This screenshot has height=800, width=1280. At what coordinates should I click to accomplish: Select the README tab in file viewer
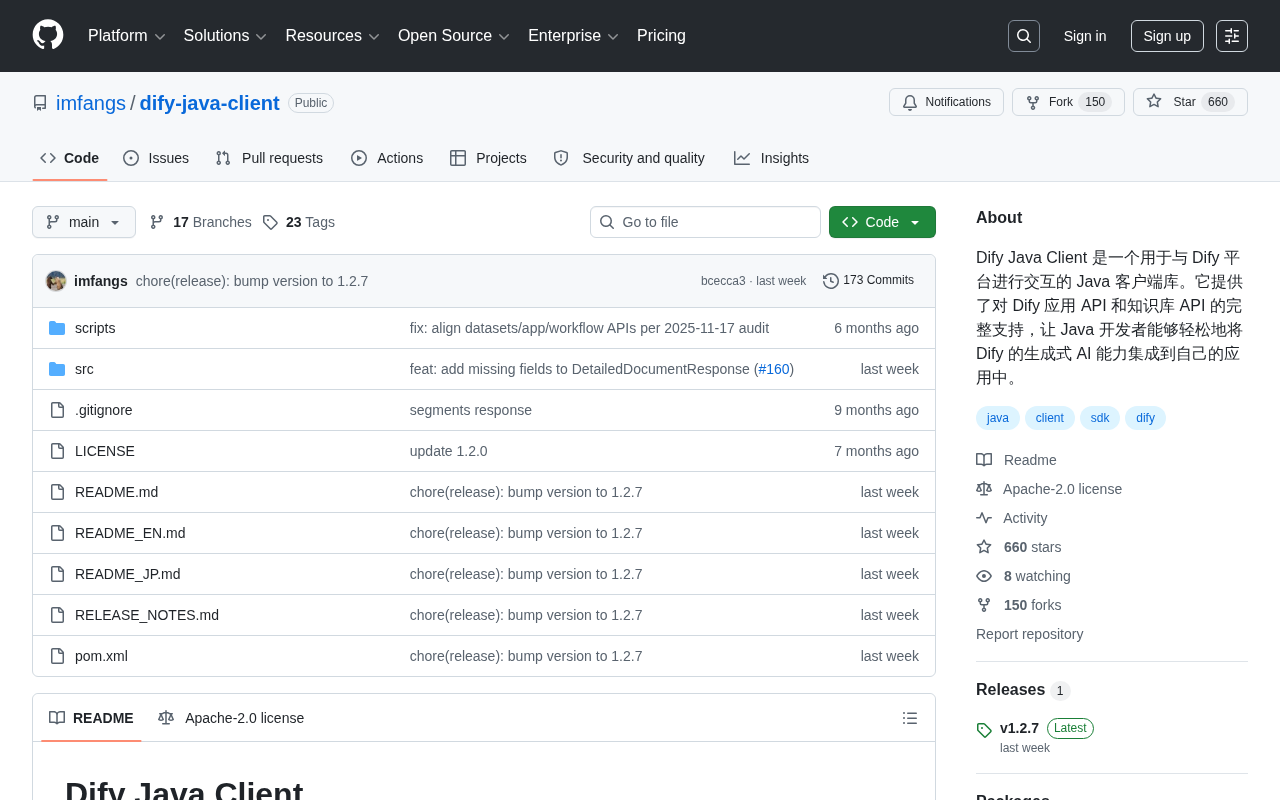[91, 718]
